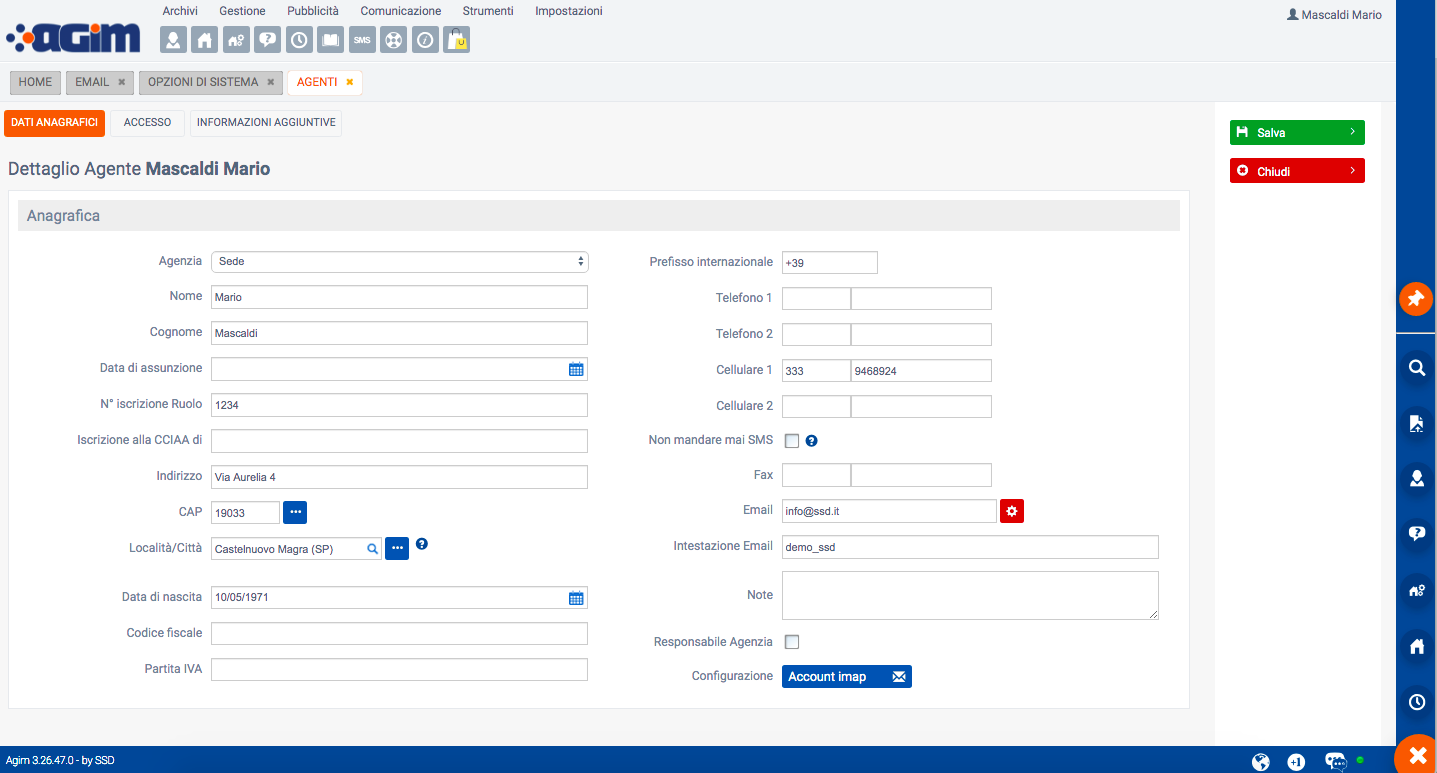
Task: Open the Gestione menu
Action: 242,11
